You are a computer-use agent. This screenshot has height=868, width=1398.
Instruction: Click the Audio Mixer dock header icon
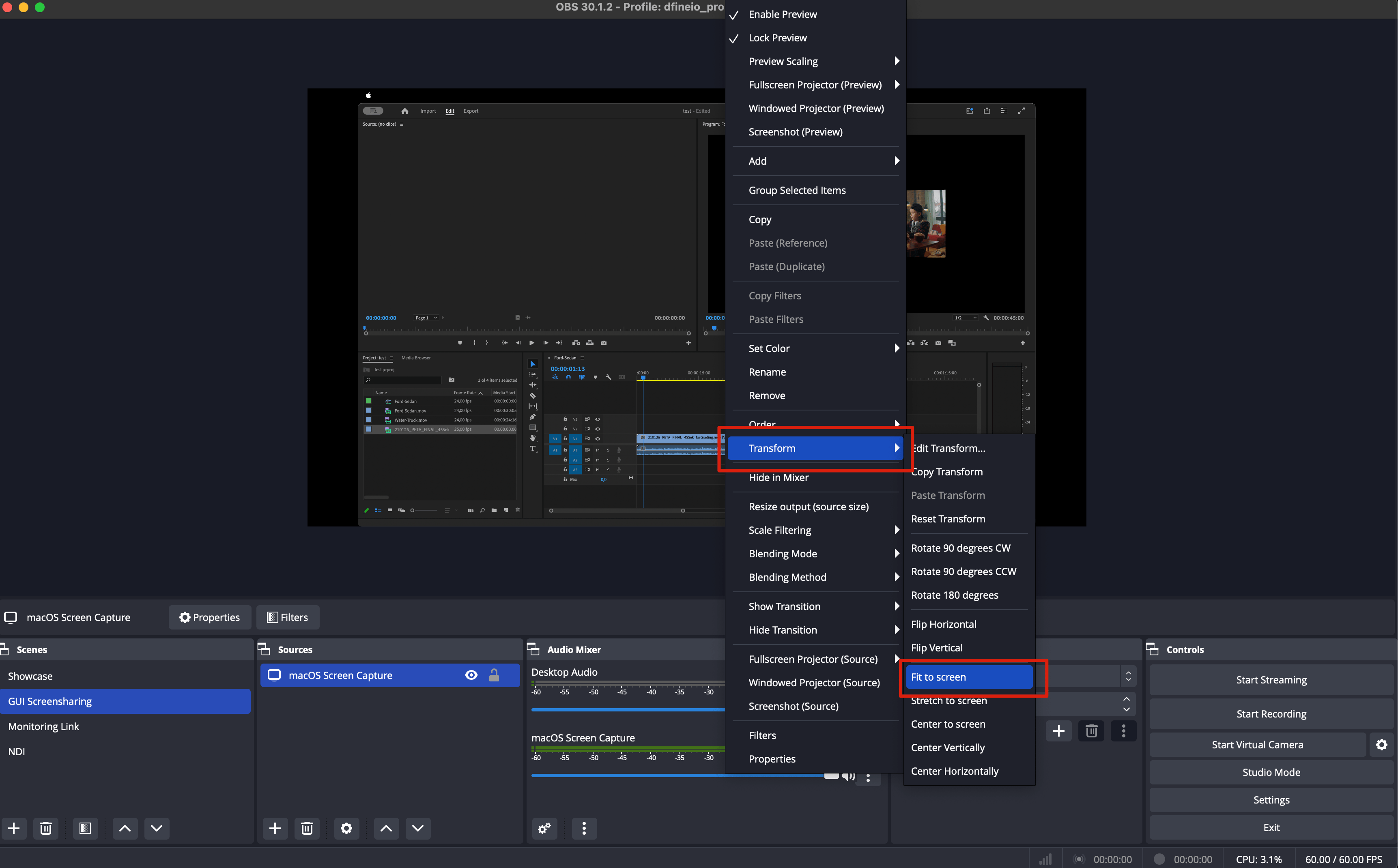coord(533,649)
